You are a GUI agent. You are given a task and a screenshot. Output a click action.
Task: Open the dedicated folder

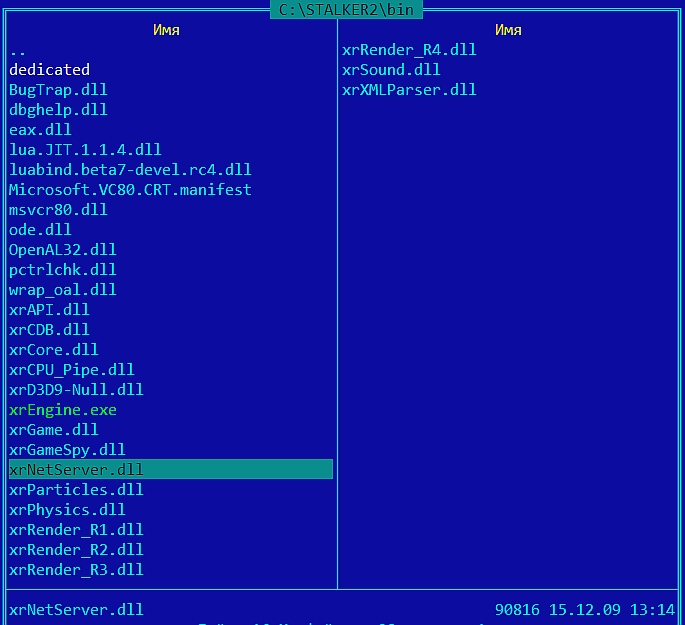[x=49, y=70]
